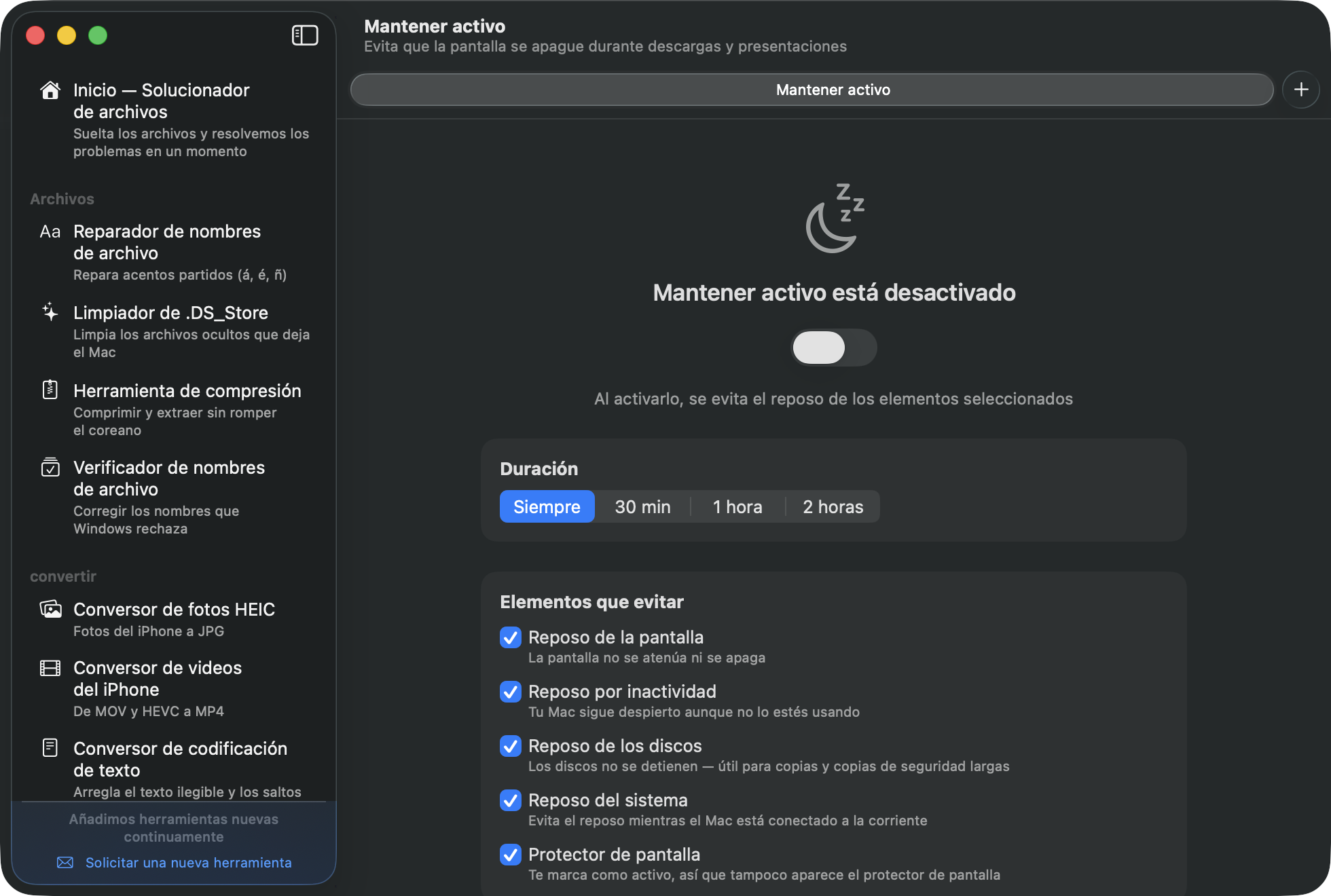Click the Aa Reparador de nombres icon

coord(50,231)
